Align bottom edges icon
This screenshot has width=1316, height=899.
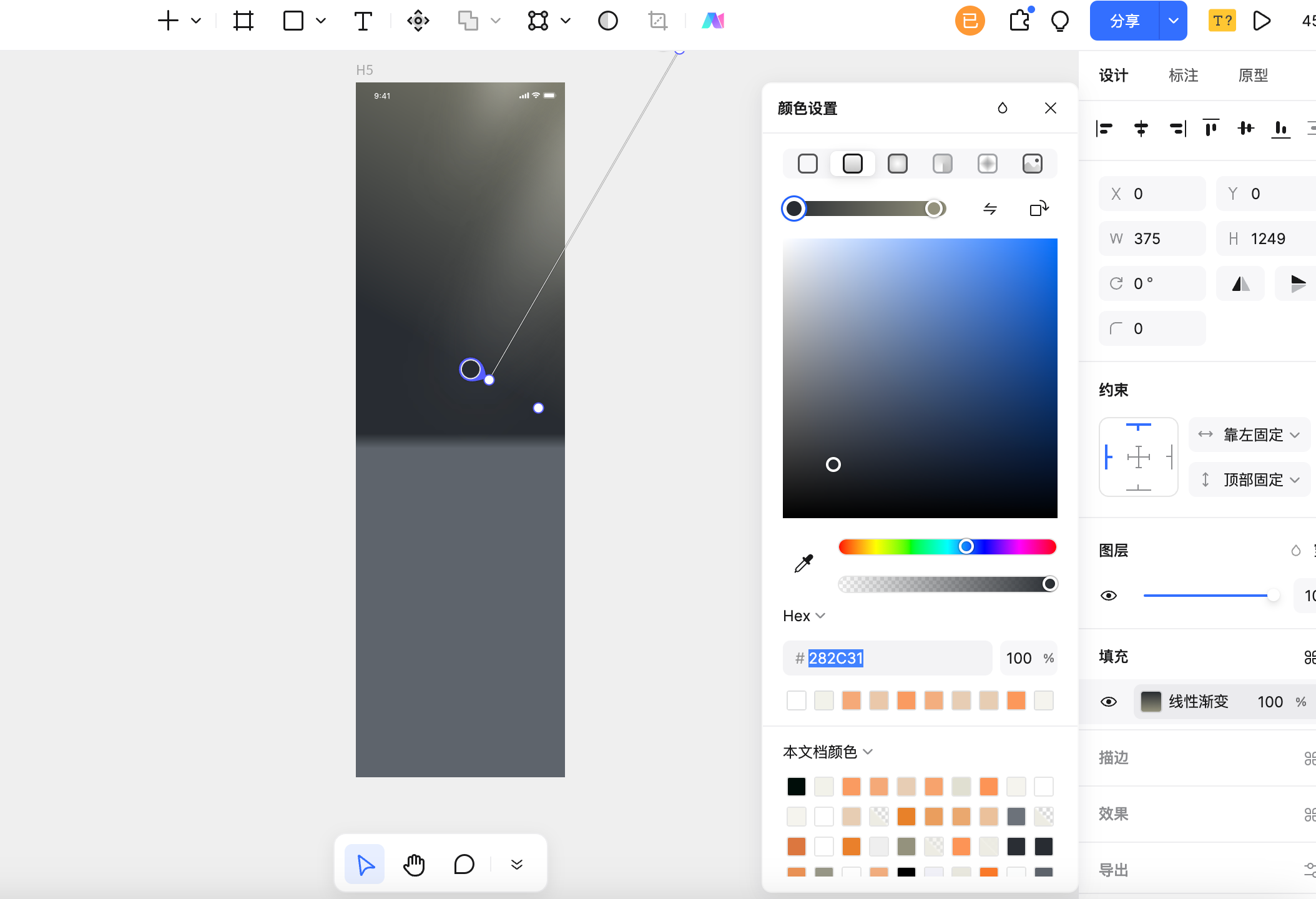click(x=1281, y=129)
